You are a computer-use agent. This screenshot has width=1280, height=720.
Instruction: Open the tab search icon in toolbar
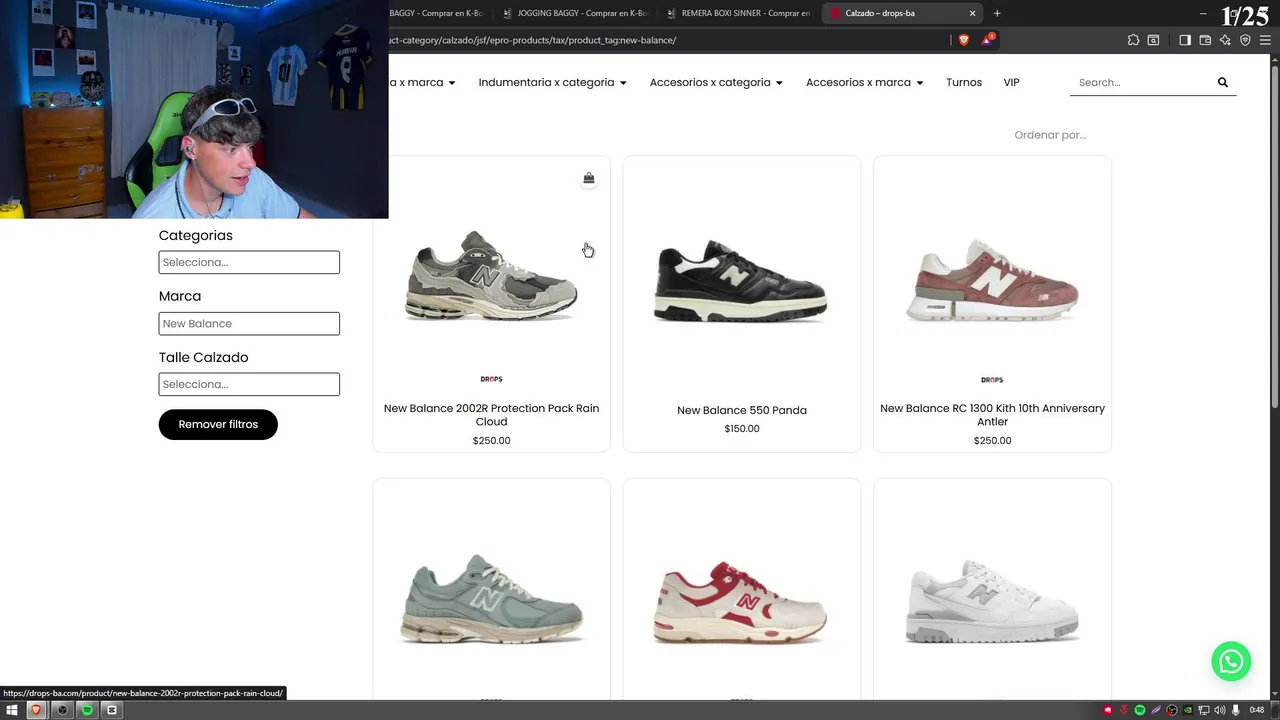[1153, 40]
